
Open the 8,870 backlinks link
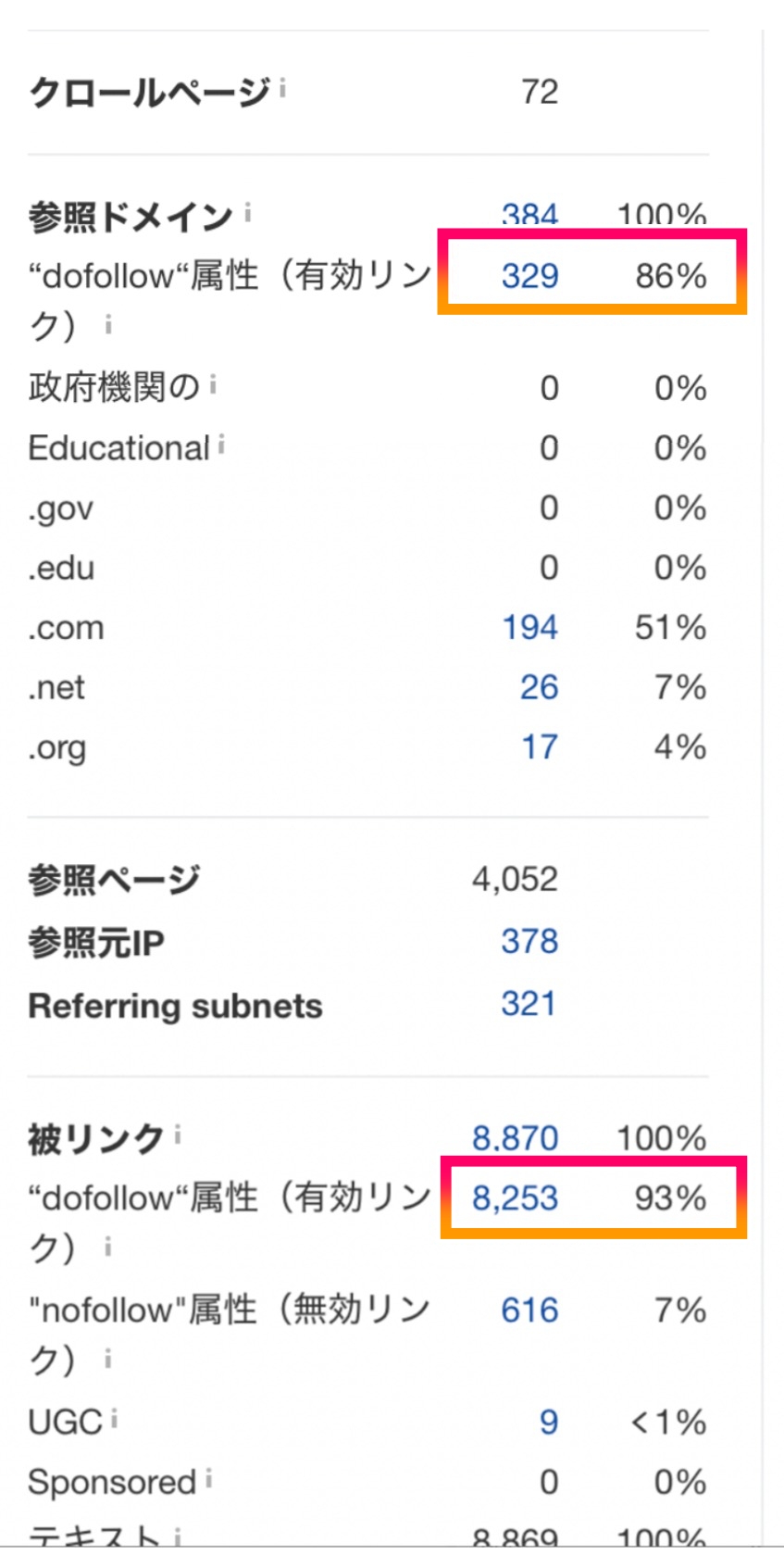pos(515,1137)
